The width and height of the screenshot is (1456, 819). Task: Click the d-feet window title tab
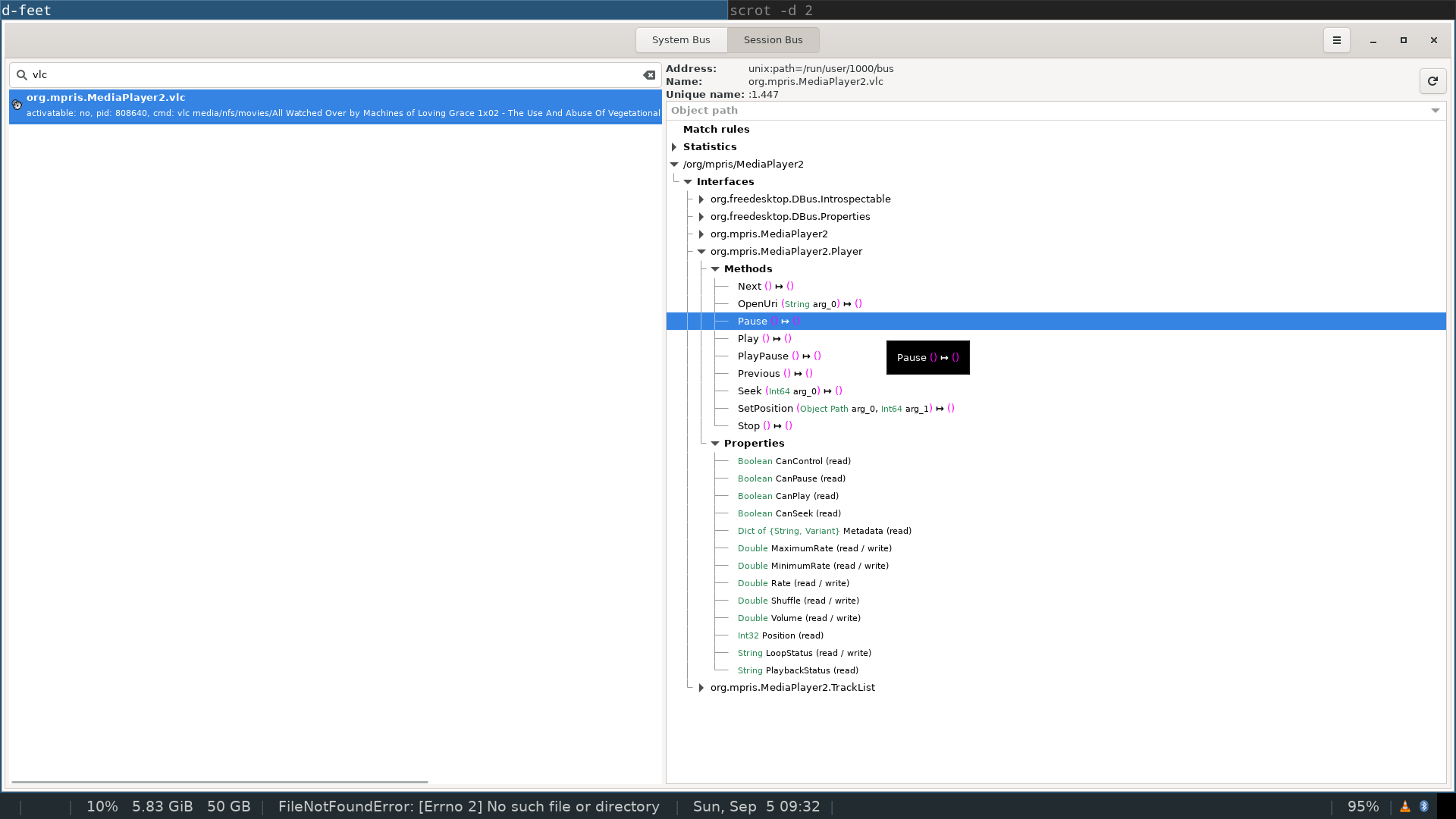coord(363,10)
